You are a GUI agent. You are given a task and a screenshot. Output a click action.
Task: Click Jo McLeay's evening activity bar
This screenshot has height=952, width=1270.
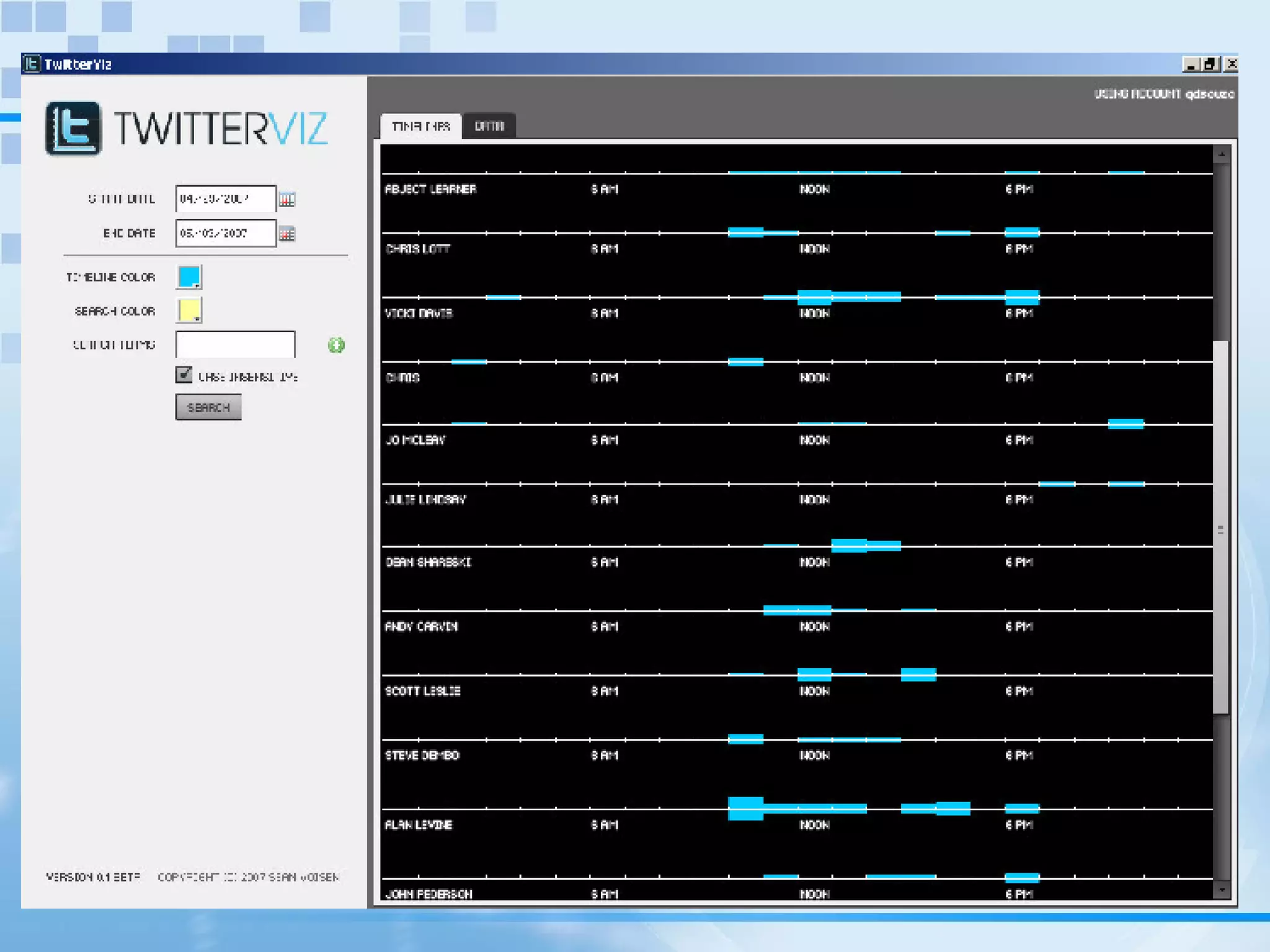[x=1126, y=424]
